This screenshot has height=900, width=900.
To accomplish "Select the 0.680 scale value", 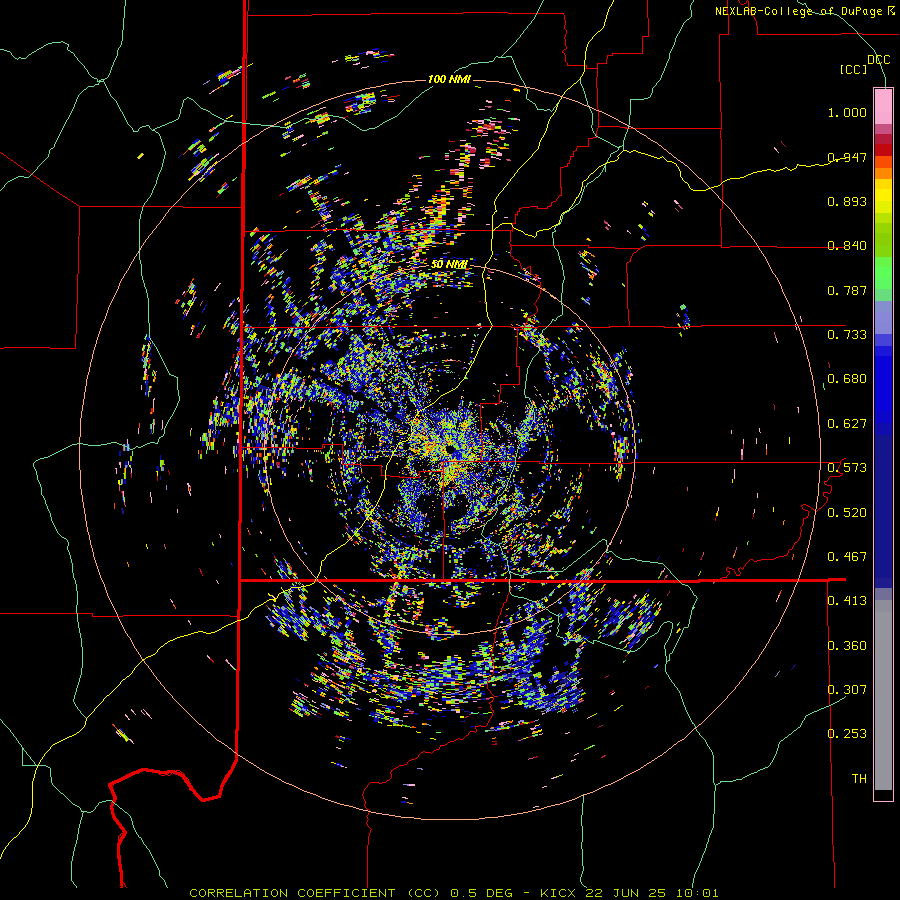I will click(x=847, y=379).
